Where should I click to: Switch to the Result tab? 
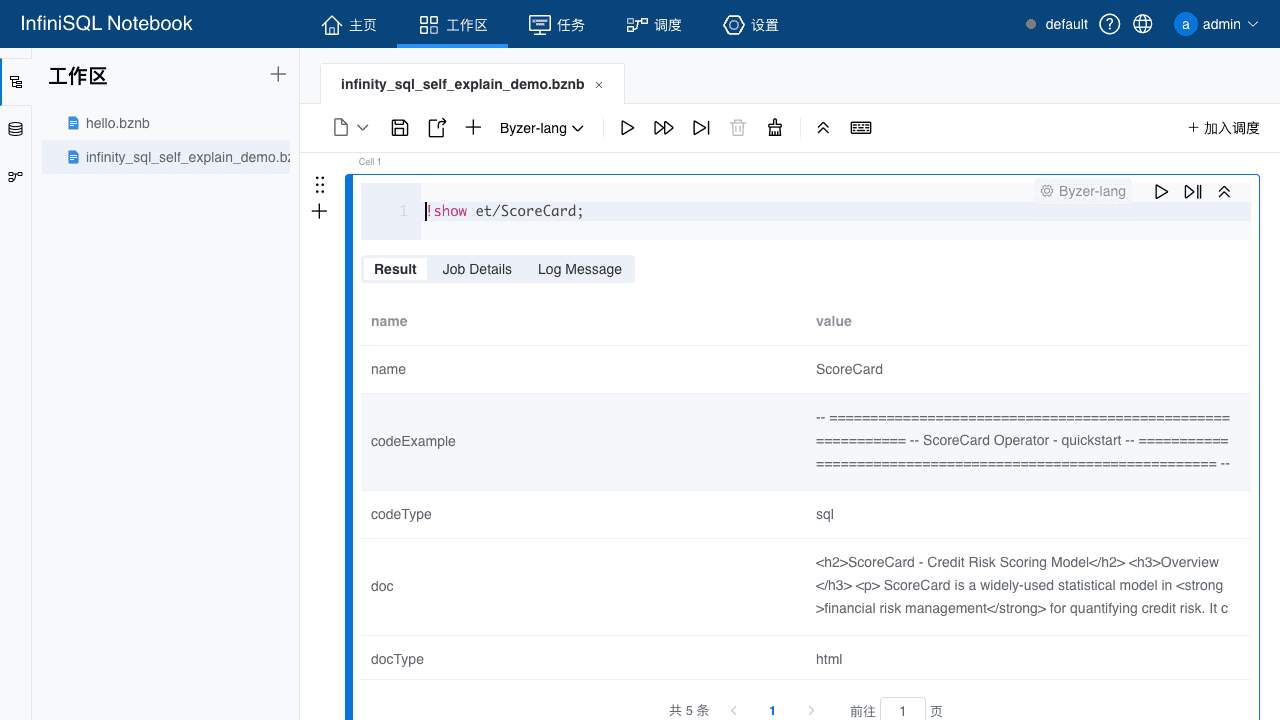(x=395, y=269)
